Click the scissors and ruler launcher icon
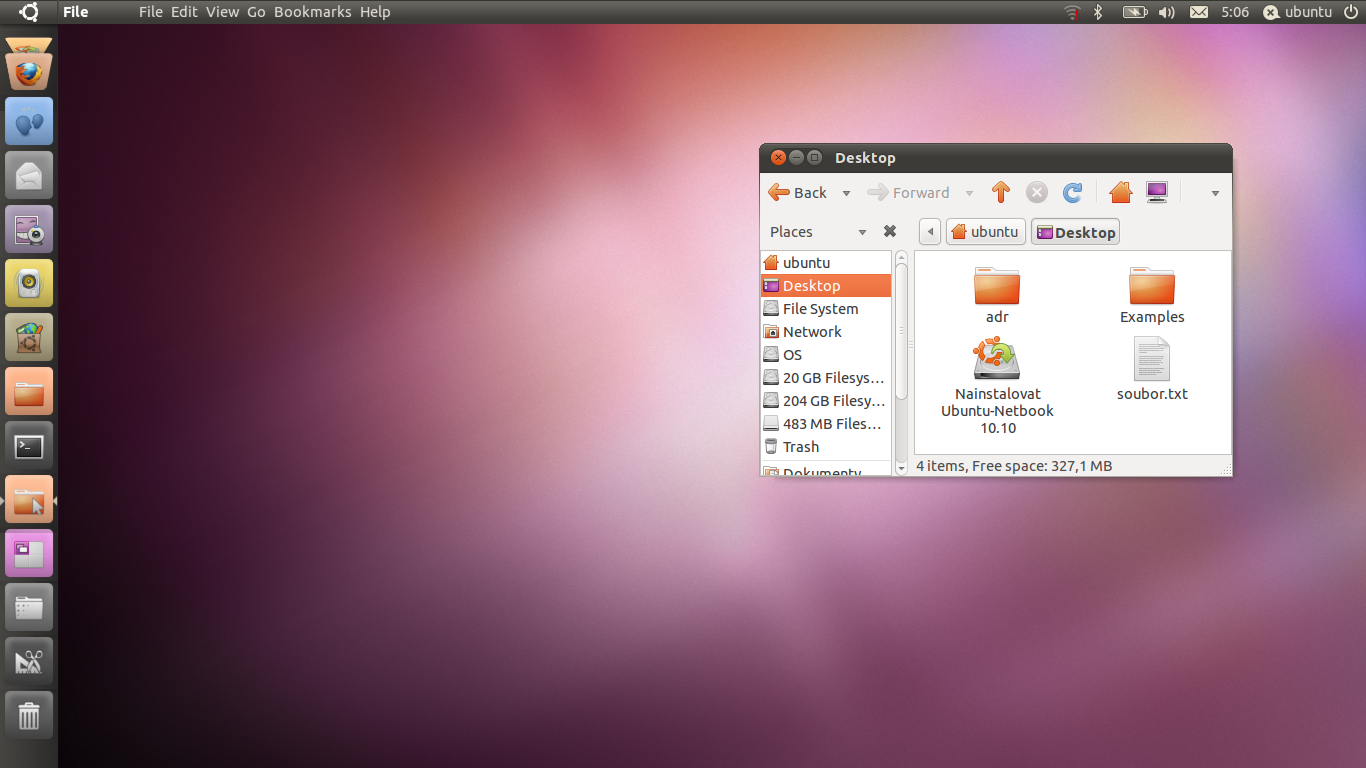Viewport: 1366px width, 768px height. (29, 661)
